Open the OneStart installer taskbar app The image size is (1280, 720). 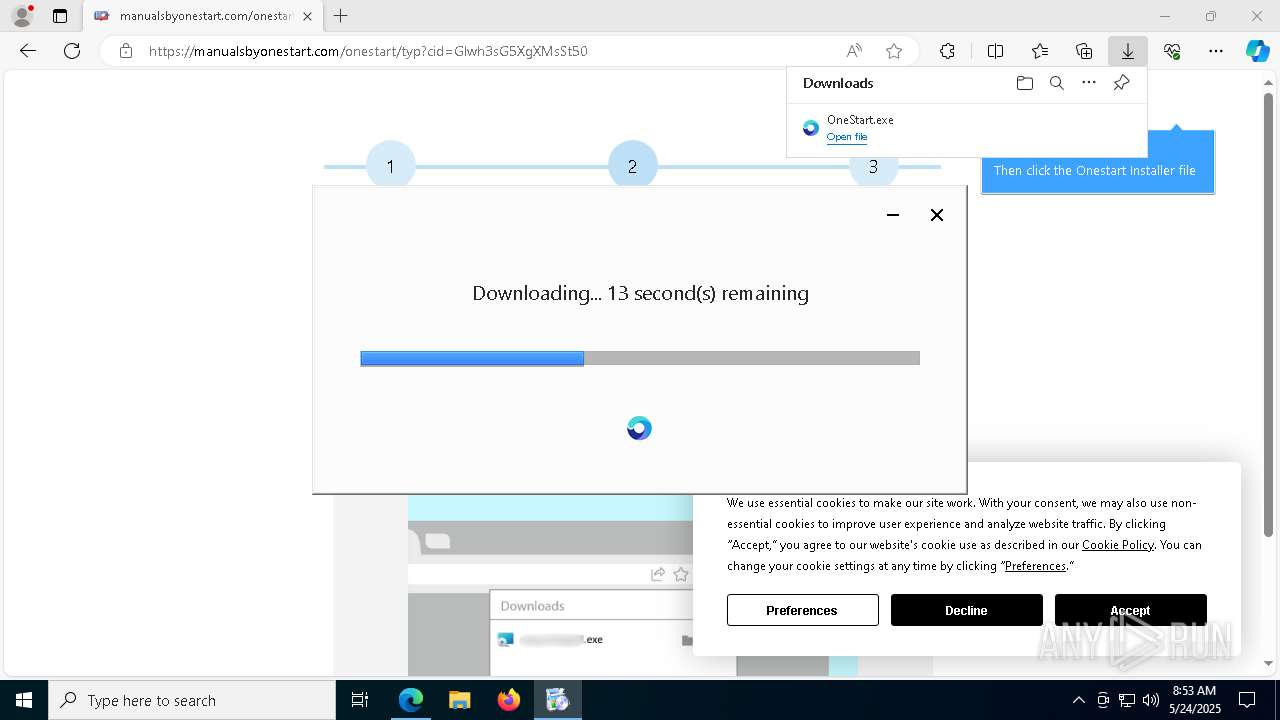click(x=557, y=700)
